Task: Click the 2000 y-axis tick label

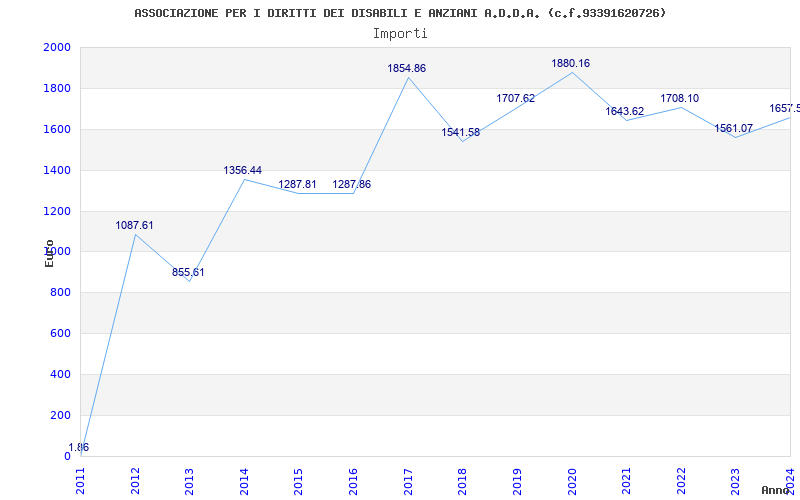Action: (57, 47)
